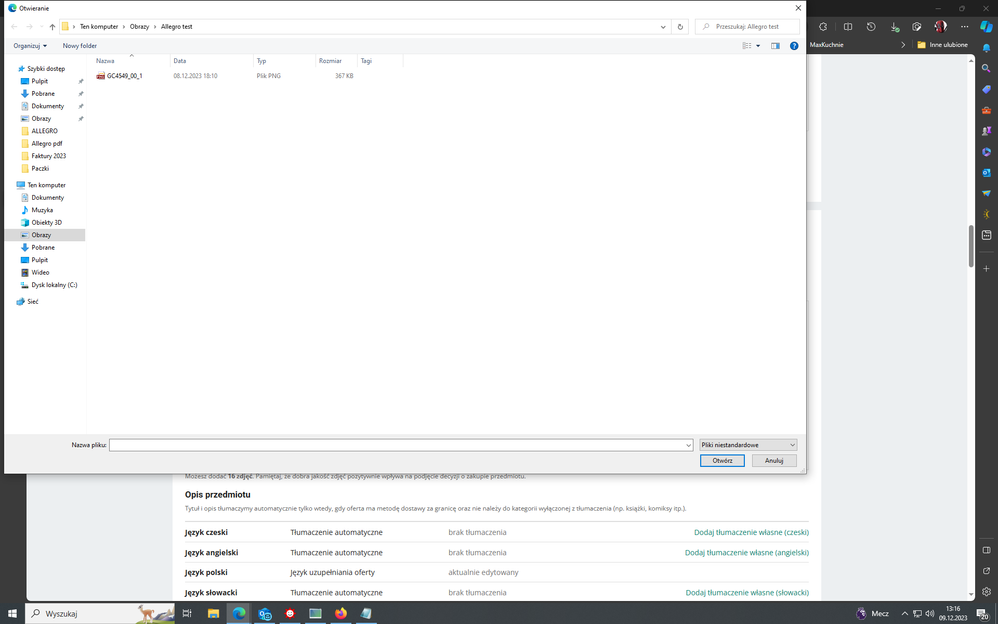The height and width of the screenshot is (624, 998).
Task: Sort files by the Typ column header
Action: coord(285,61)
